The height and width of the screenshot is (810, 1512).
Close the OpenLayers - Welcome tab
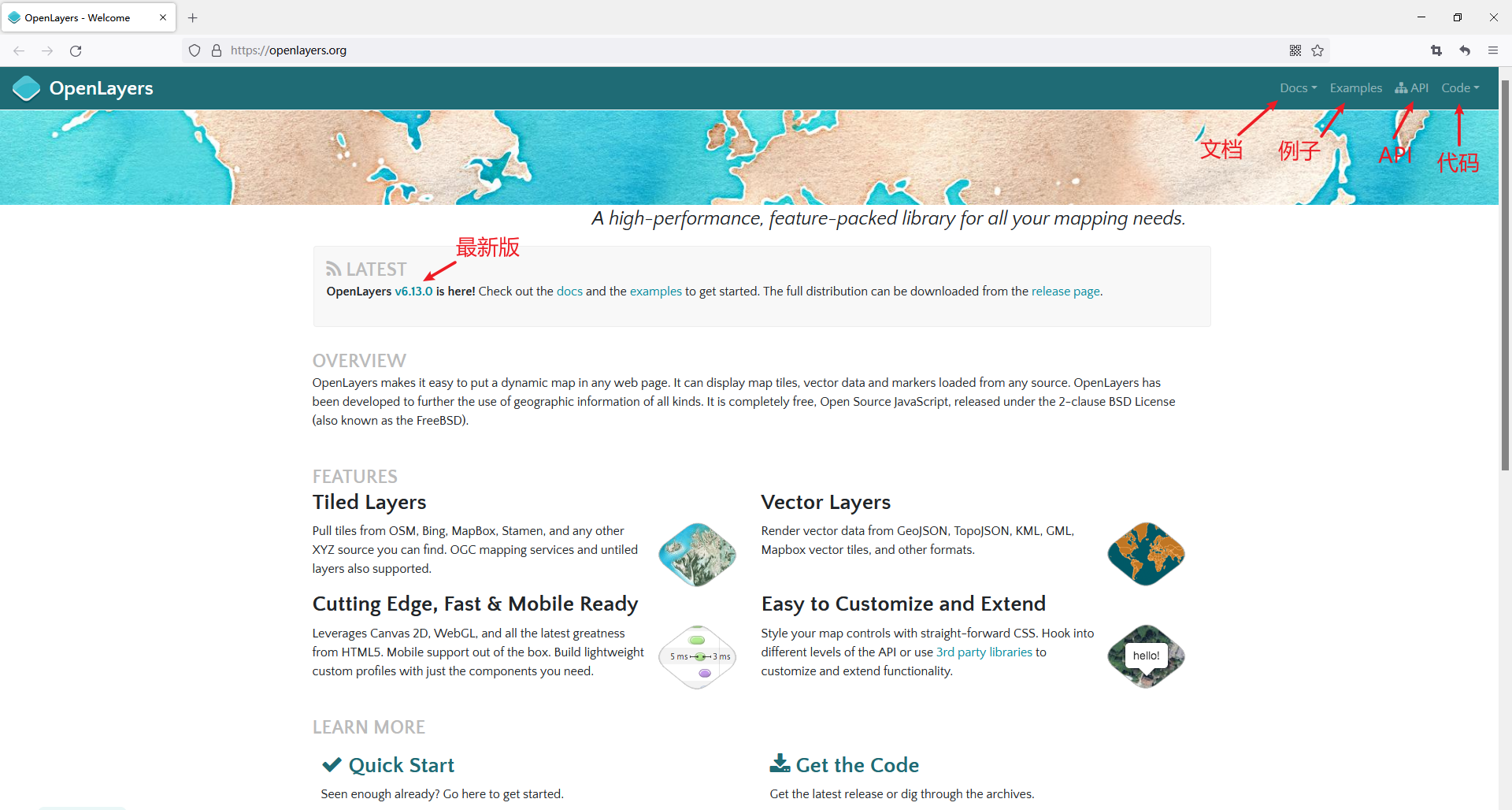(163, 17)
